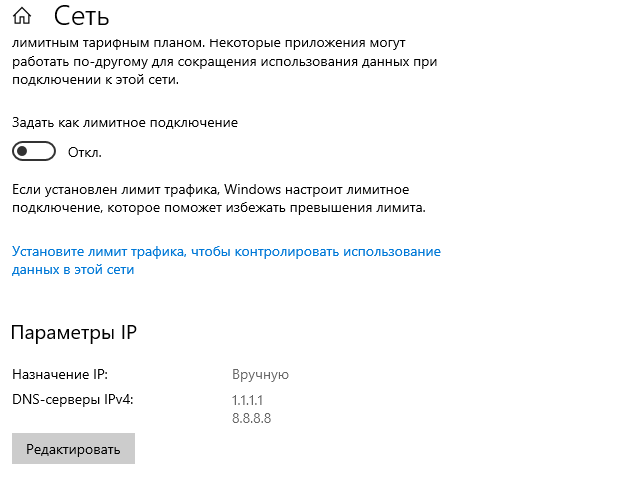Click the Home icon
The image size is (642, 493).
point(23,16)
